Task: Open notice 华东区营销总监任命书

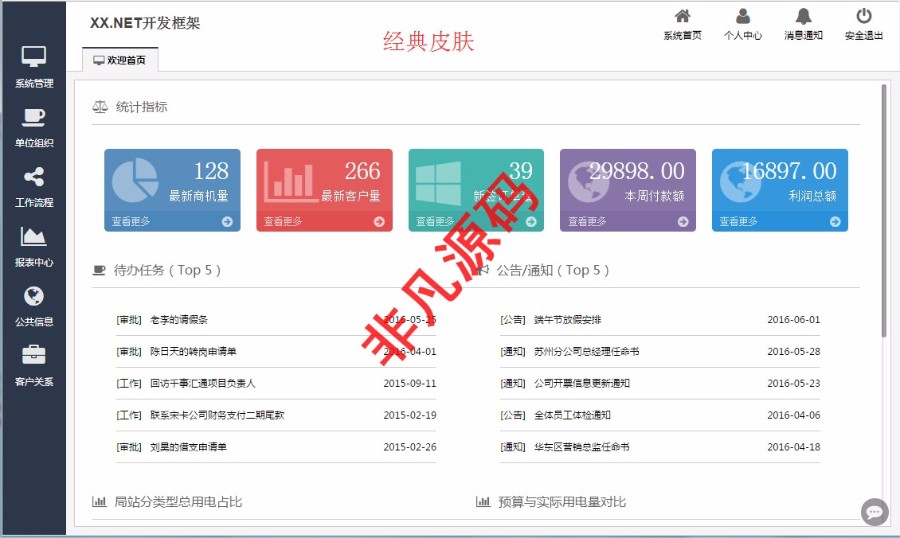Action: tap(582, 447)
